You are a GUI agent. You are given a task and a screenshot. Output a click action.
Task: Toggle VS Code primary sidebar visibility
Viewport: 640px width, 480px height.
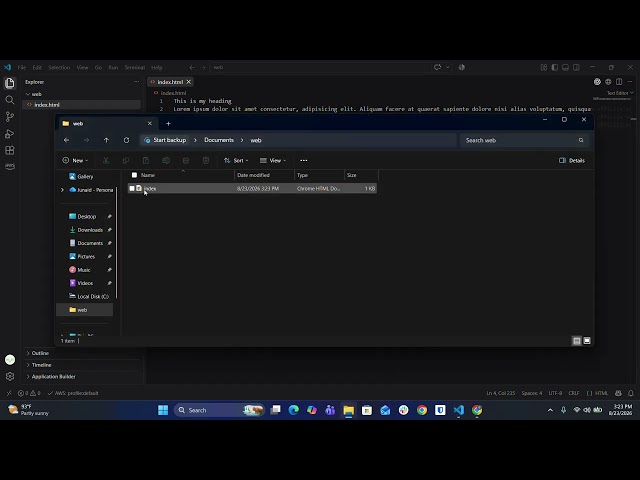pyautogui.click(x=555, y=67)
